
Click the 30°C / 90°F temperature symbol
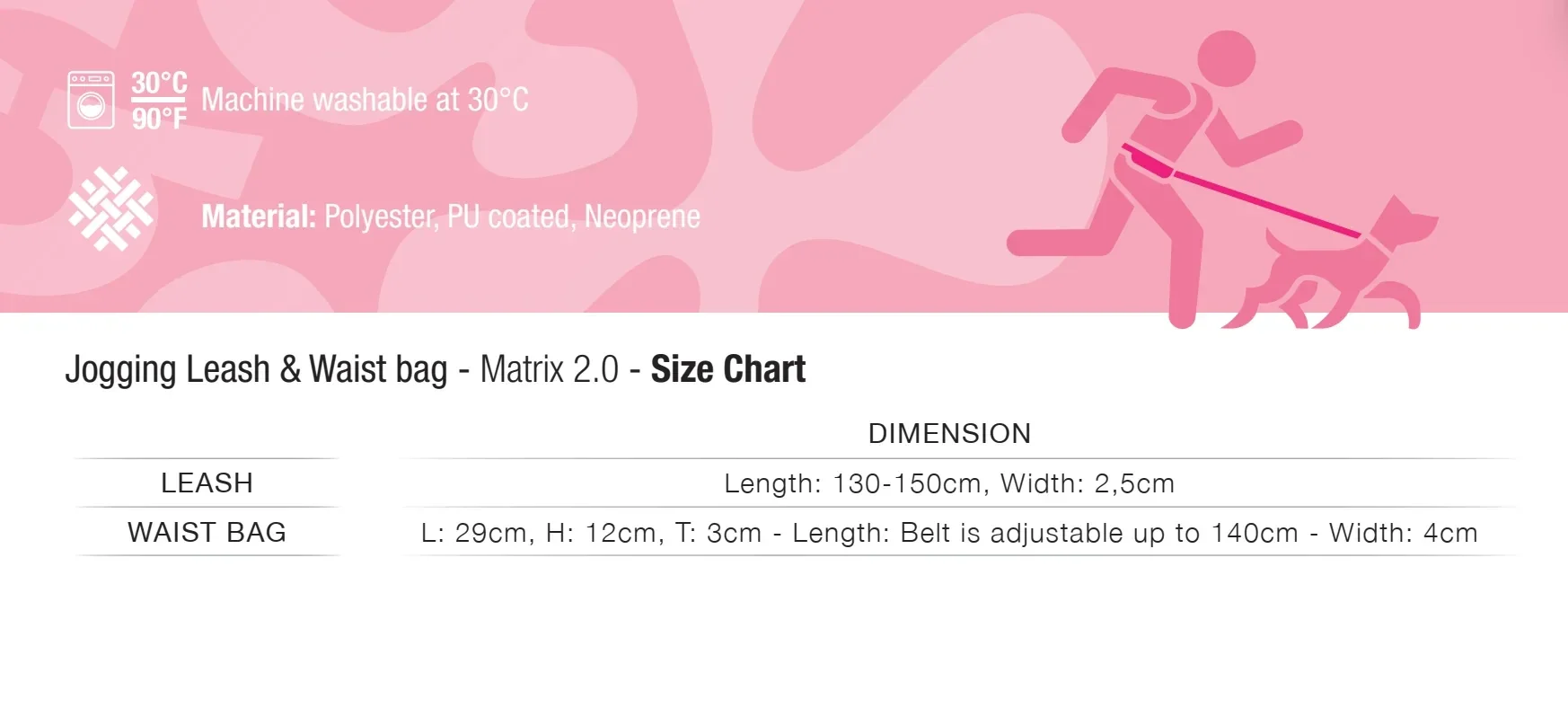click(x=159, y=101)
